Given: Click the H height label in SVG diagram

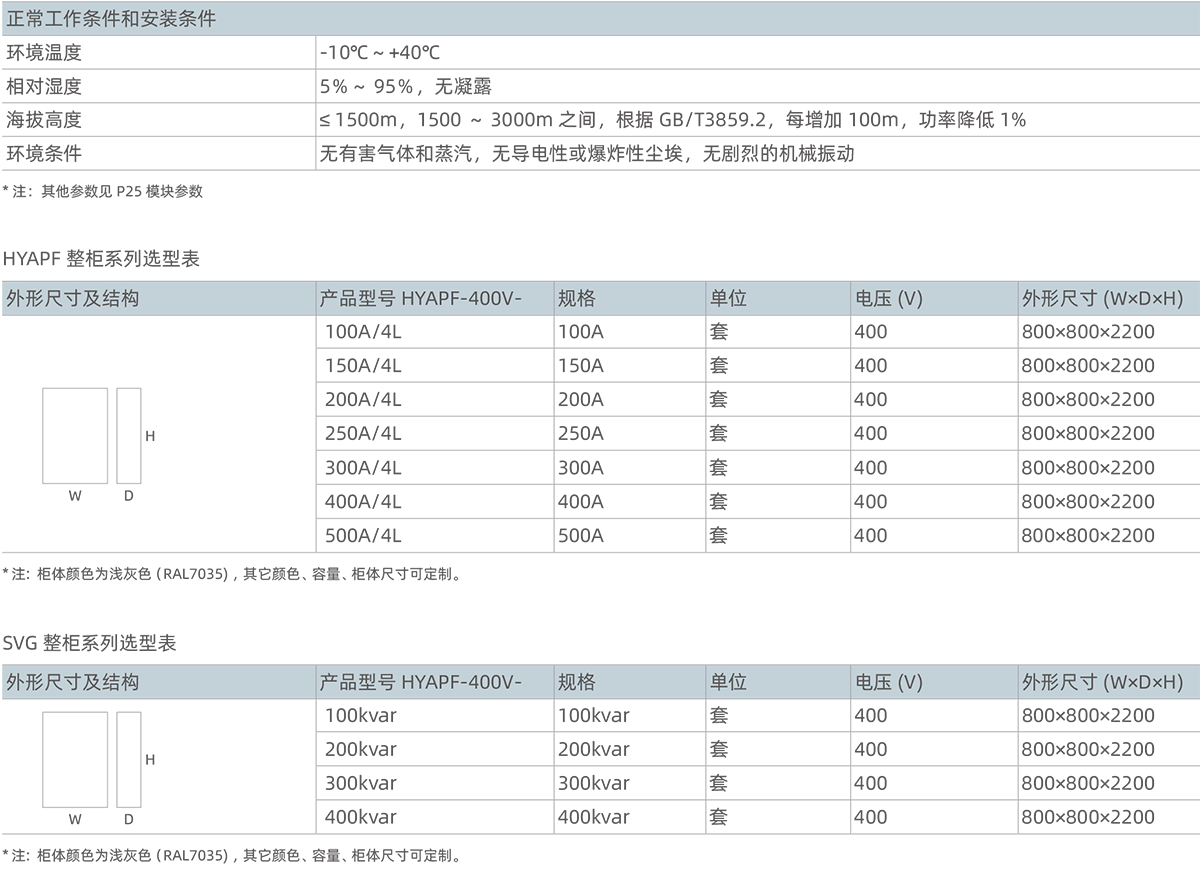Looking at the screenshot, I should [x=151, y=760].
